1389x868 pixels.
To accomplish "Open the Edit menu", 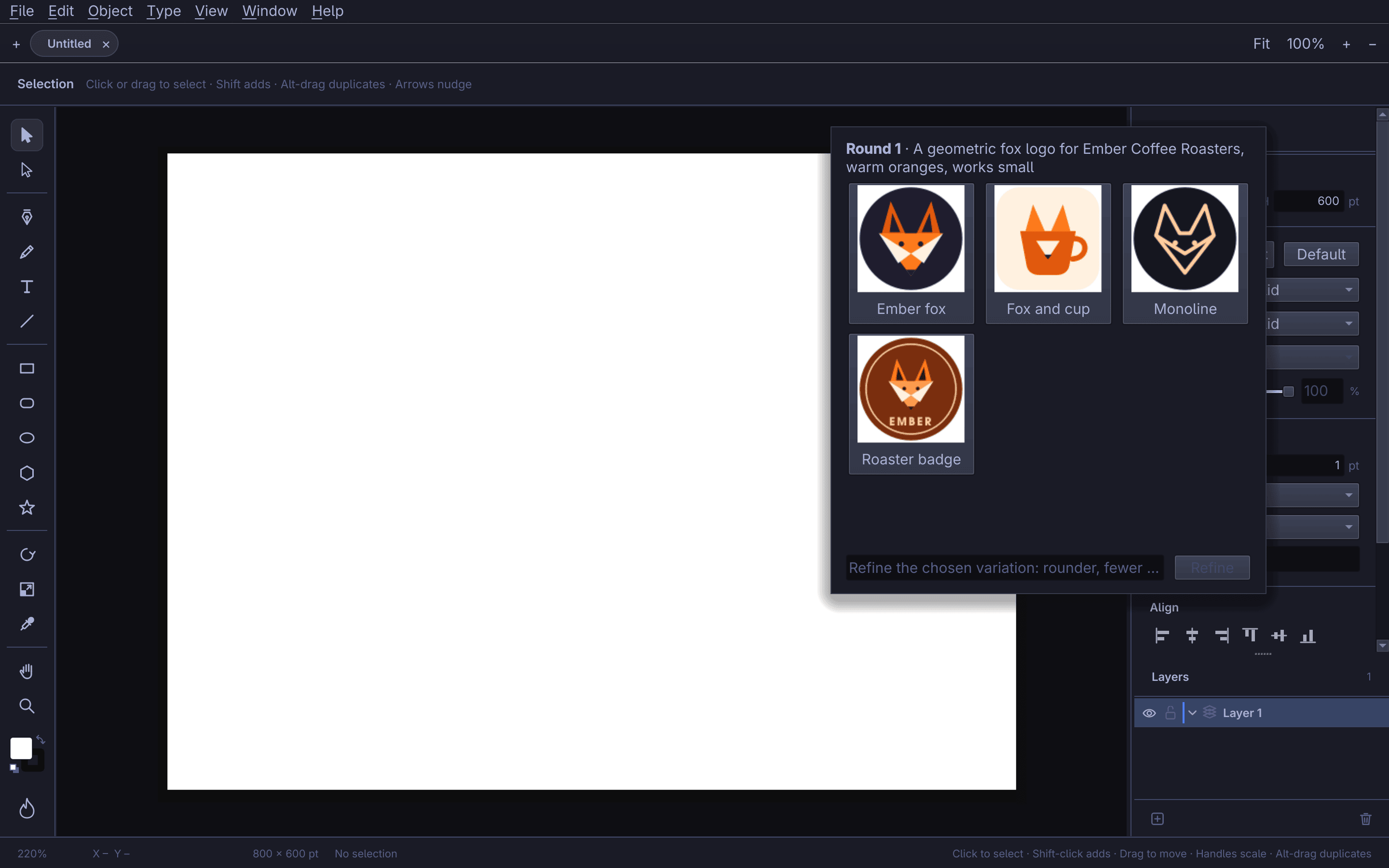I will (61, 11).
